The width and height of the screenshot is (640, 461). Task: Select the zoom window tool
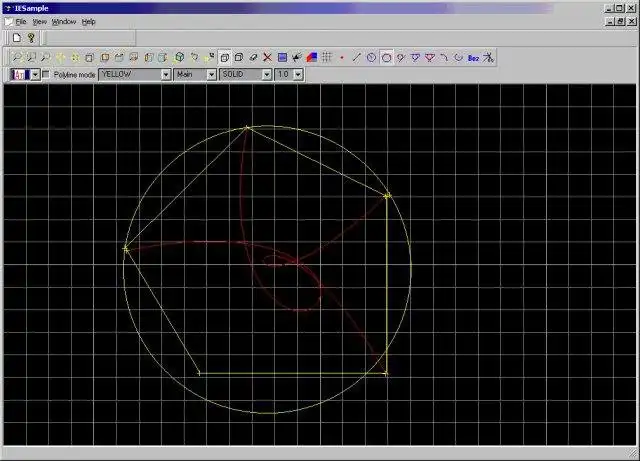[31, 58]
